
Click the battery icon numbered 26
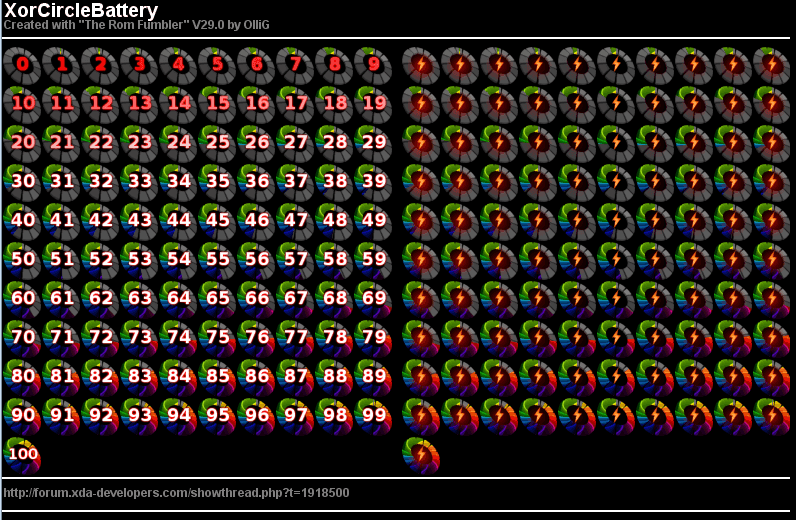point(256,144)
